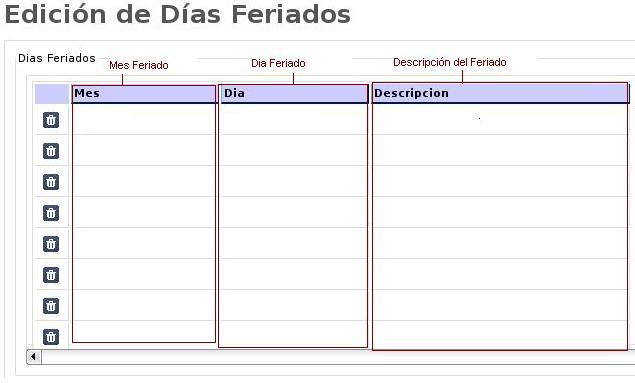Click the third row Dia cell

(293, 181)
